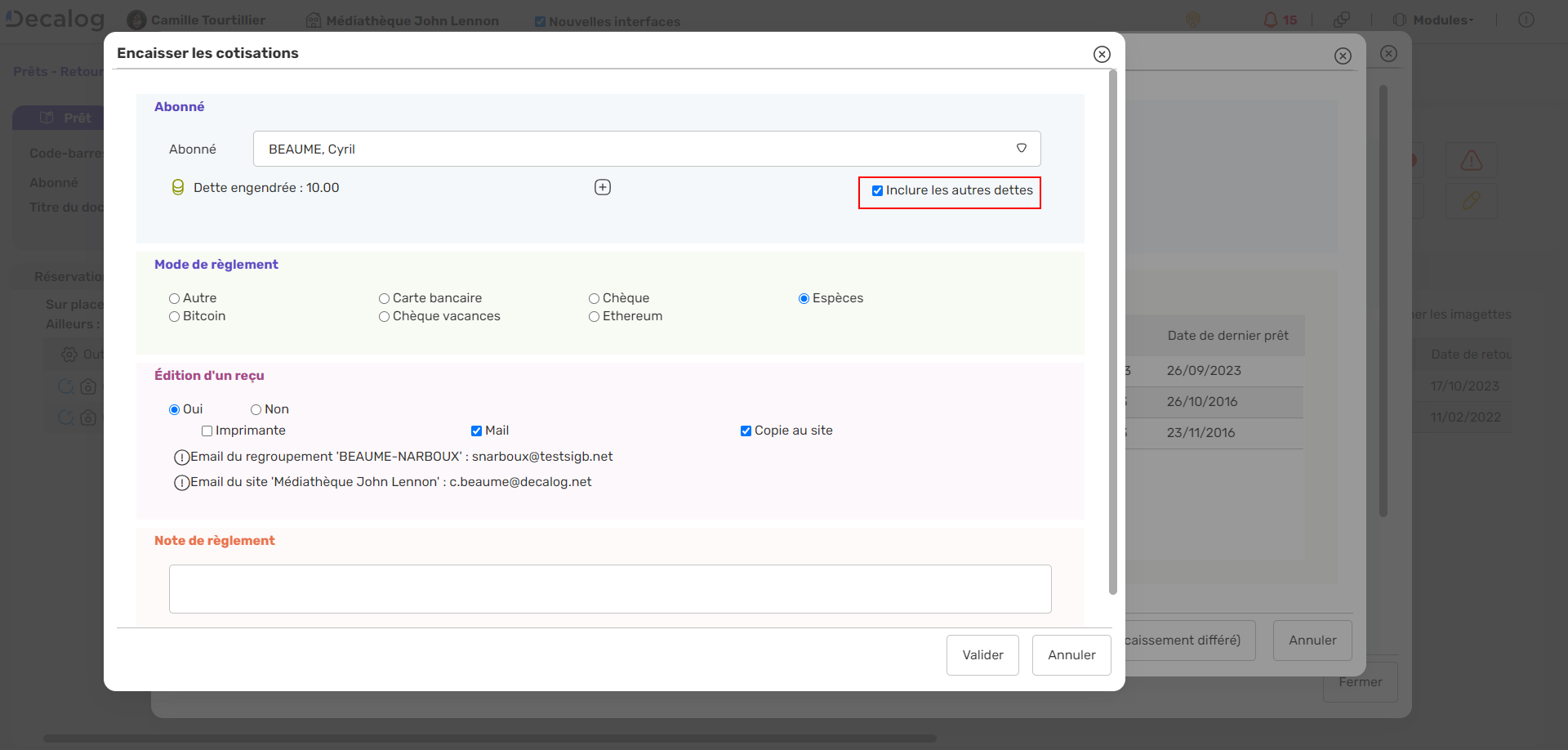Enable the Imprimante checkbox

pos(207,431)
